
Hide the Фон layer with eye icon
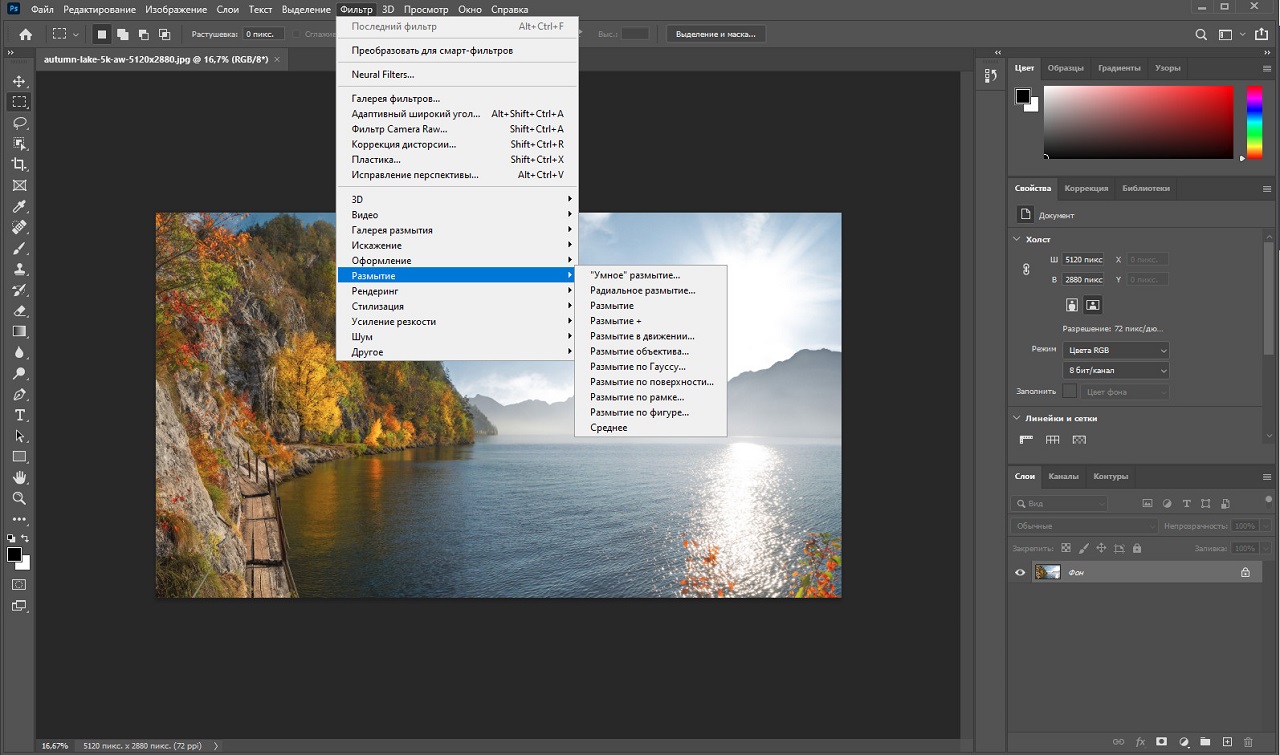(x=1020, y=572)
